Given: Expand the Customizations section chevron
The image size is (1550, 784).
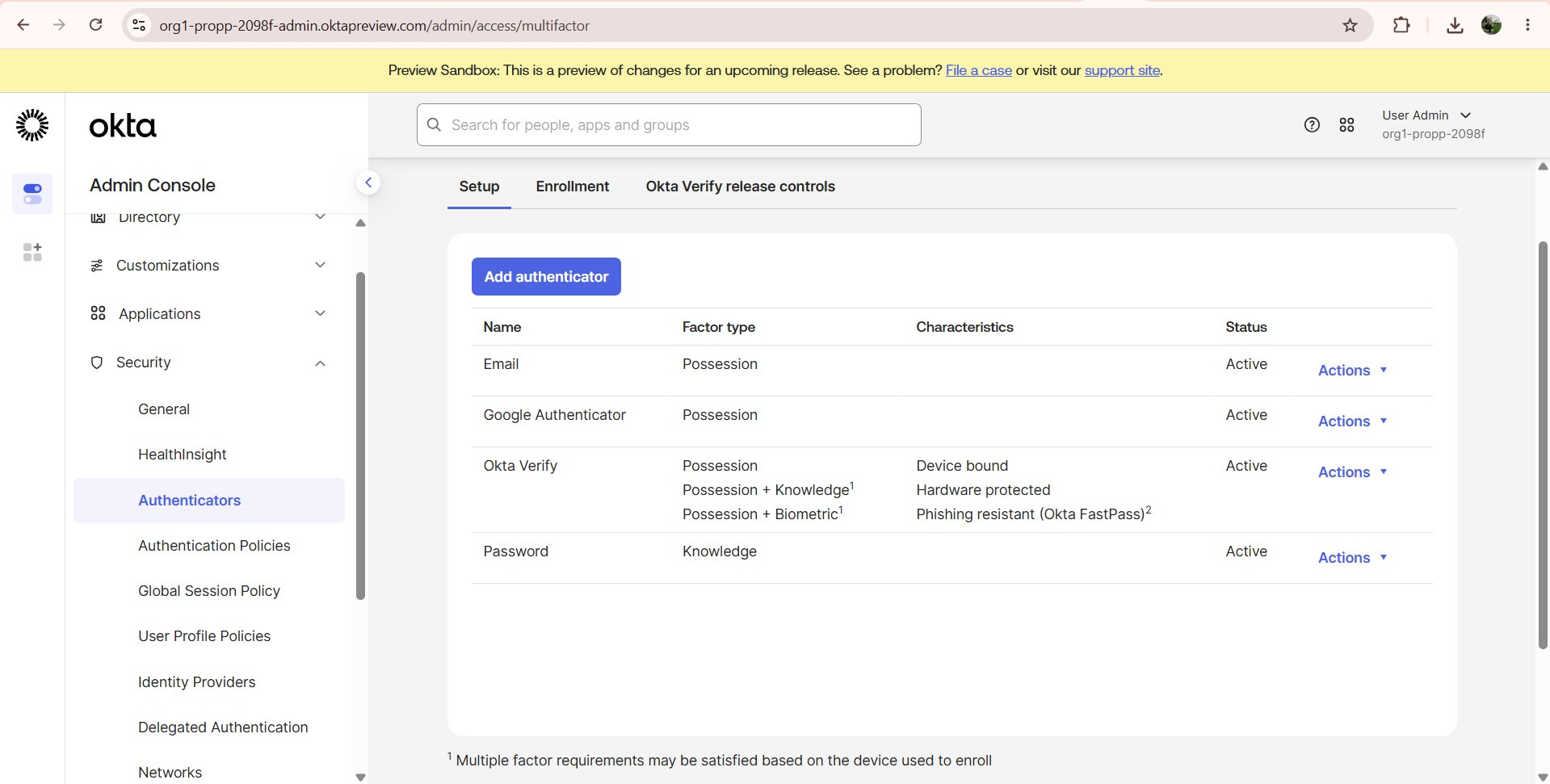Looking at the screenshot, I should pos(320,265).
